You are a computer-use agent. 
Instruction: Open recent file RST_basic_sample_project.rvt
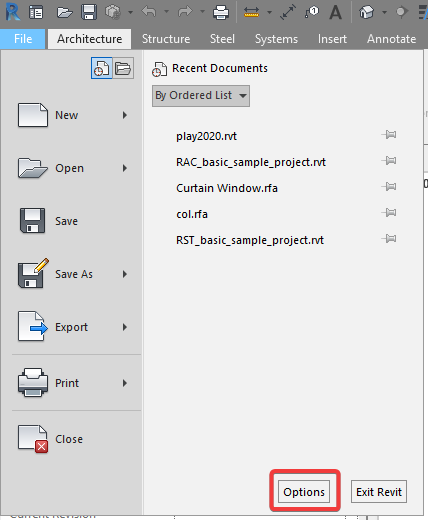250,240
